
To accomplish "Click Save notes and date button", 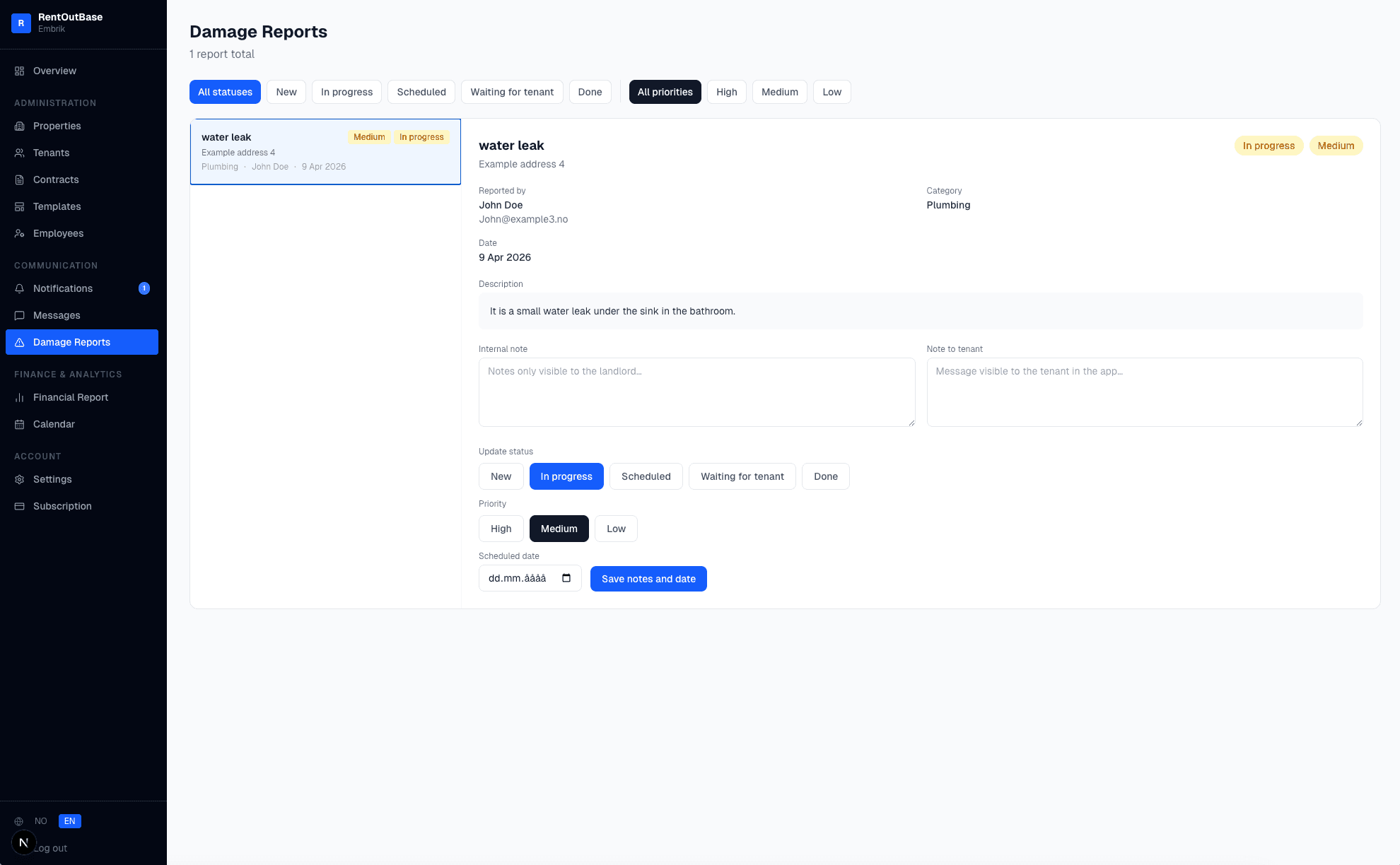I will [x=648, y=579].
